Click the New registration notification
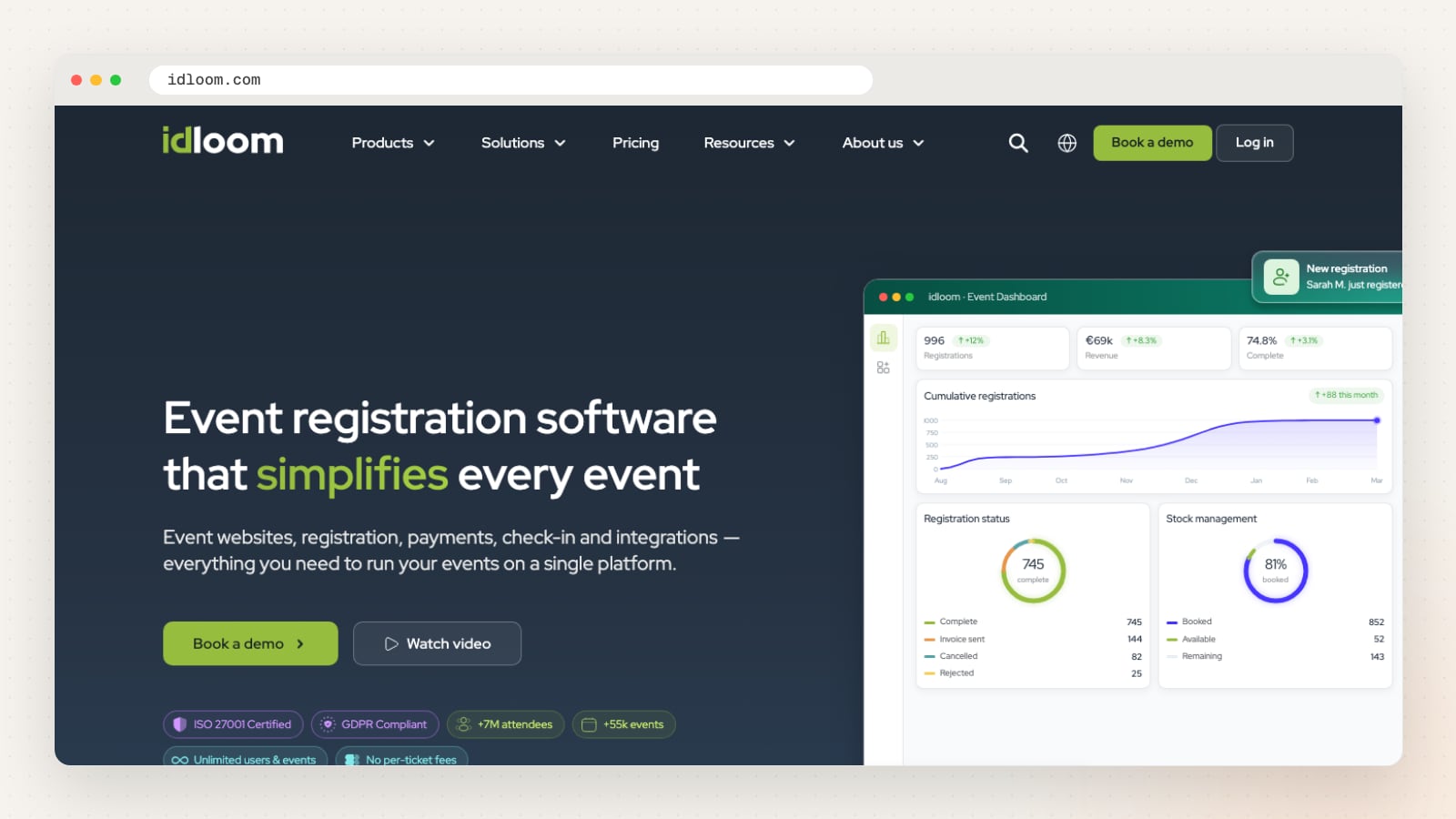Viewport: 1456px width, 819px height. 1328,277
